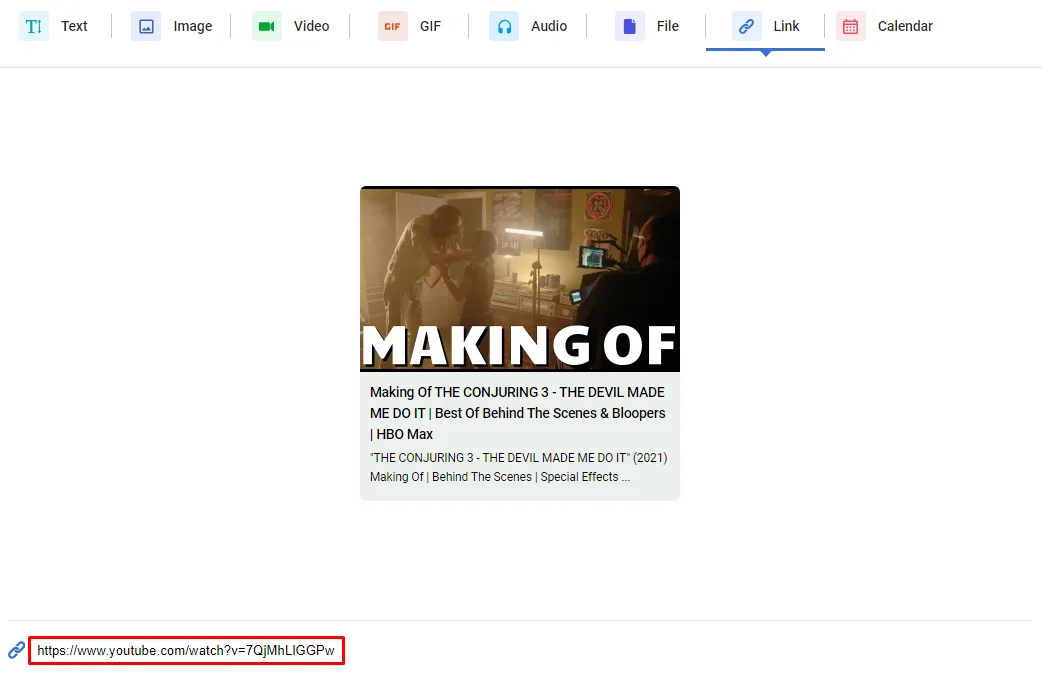Screen dimensions: 1042x675
Task: Click the File document icon
Action: coord(629,27)
